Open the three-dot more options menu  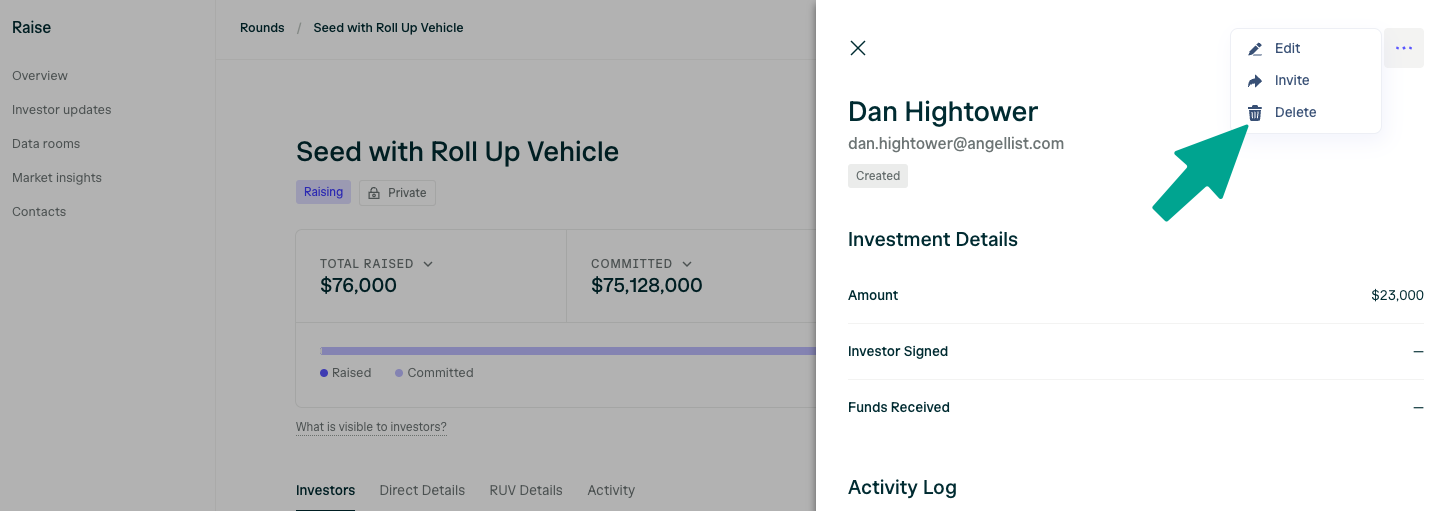click(x=1404, y=48)
